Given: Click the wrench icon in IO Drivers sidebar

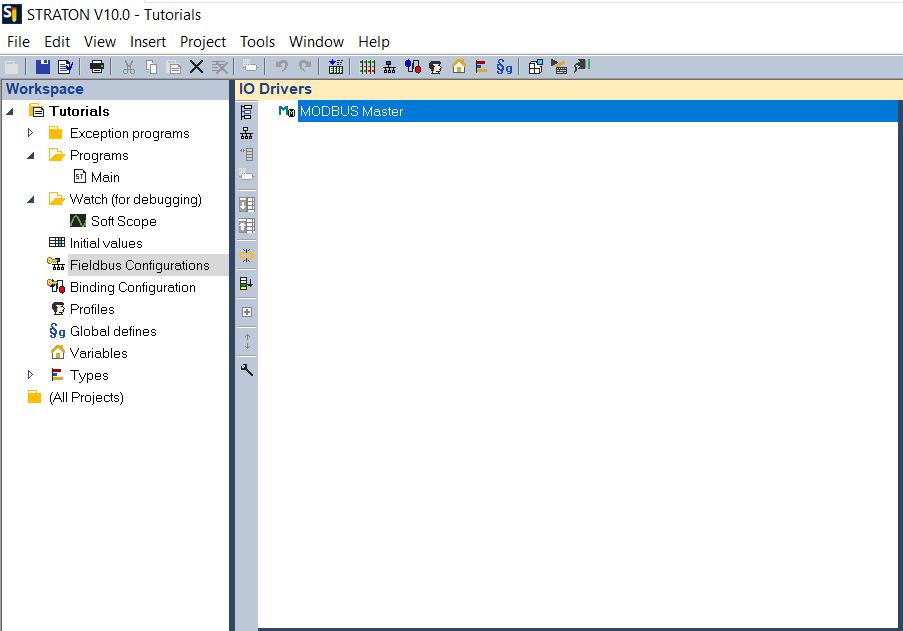Looking at the screenshot, I should click(x=247, y=370).
